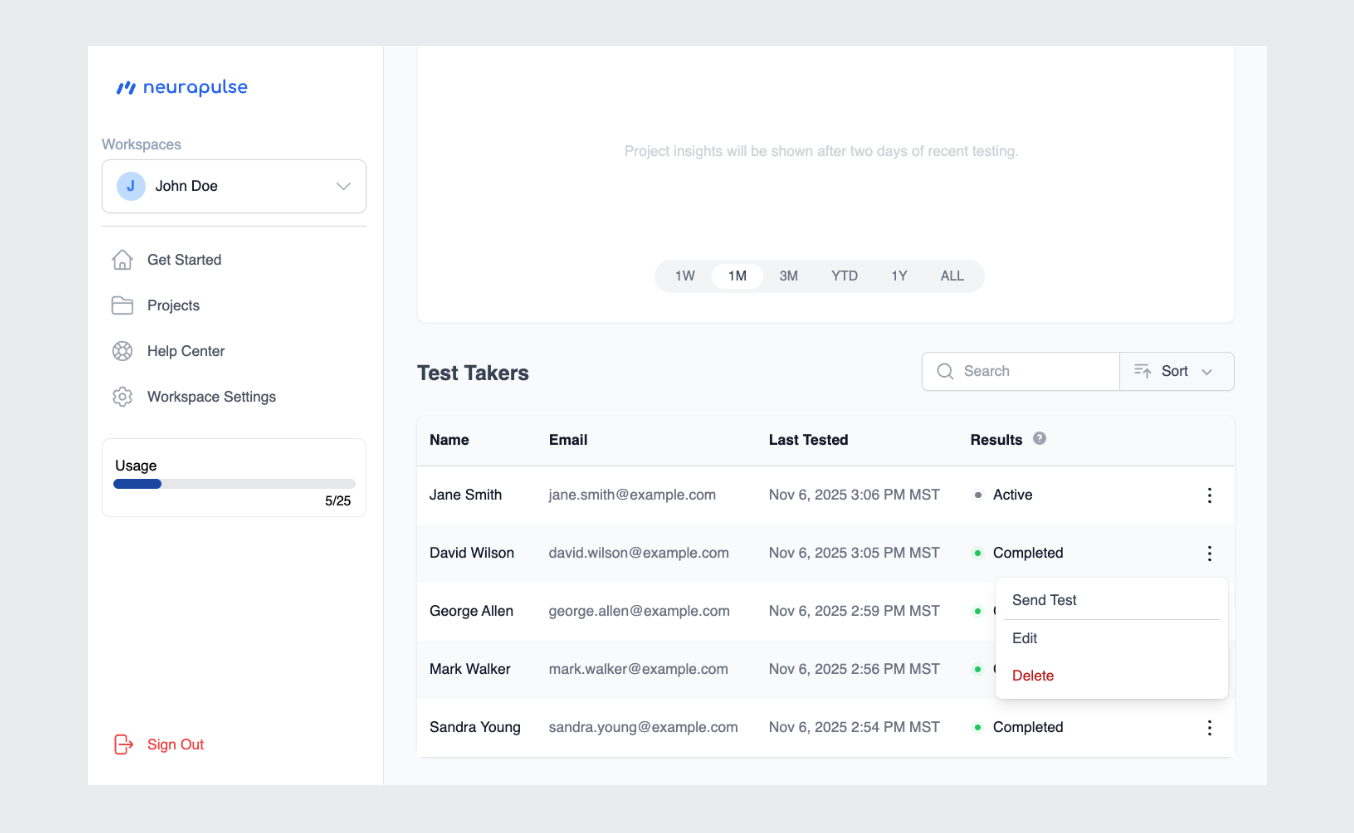
Task: Open the John Doe workspace dropdown
Action: pos(234,186)
